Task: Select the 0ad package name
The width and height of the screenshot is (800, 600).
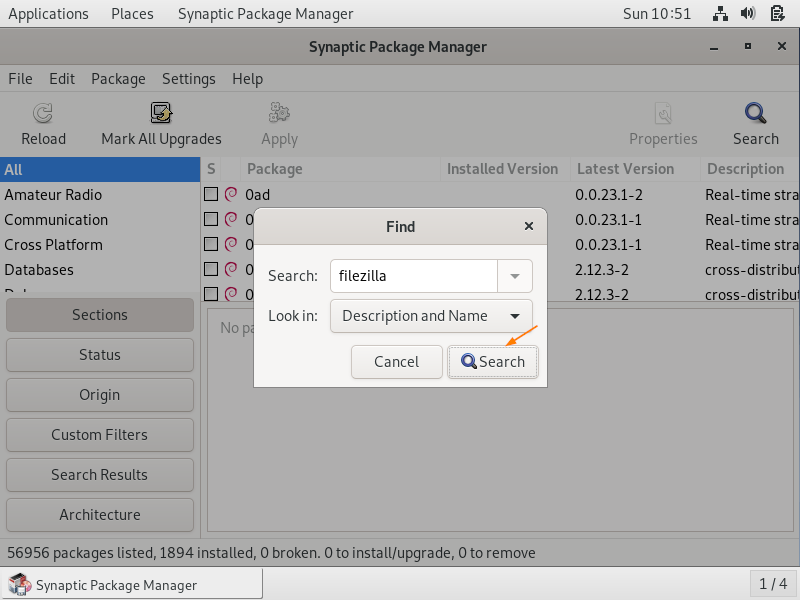Action: point(257,194)
